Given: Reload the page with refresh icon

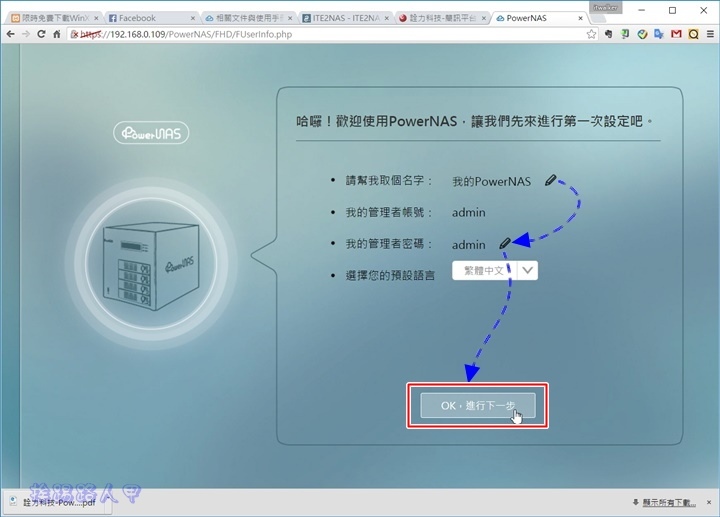Looking at the screenshot, I should pyautogui.click(x=41, y=34).
